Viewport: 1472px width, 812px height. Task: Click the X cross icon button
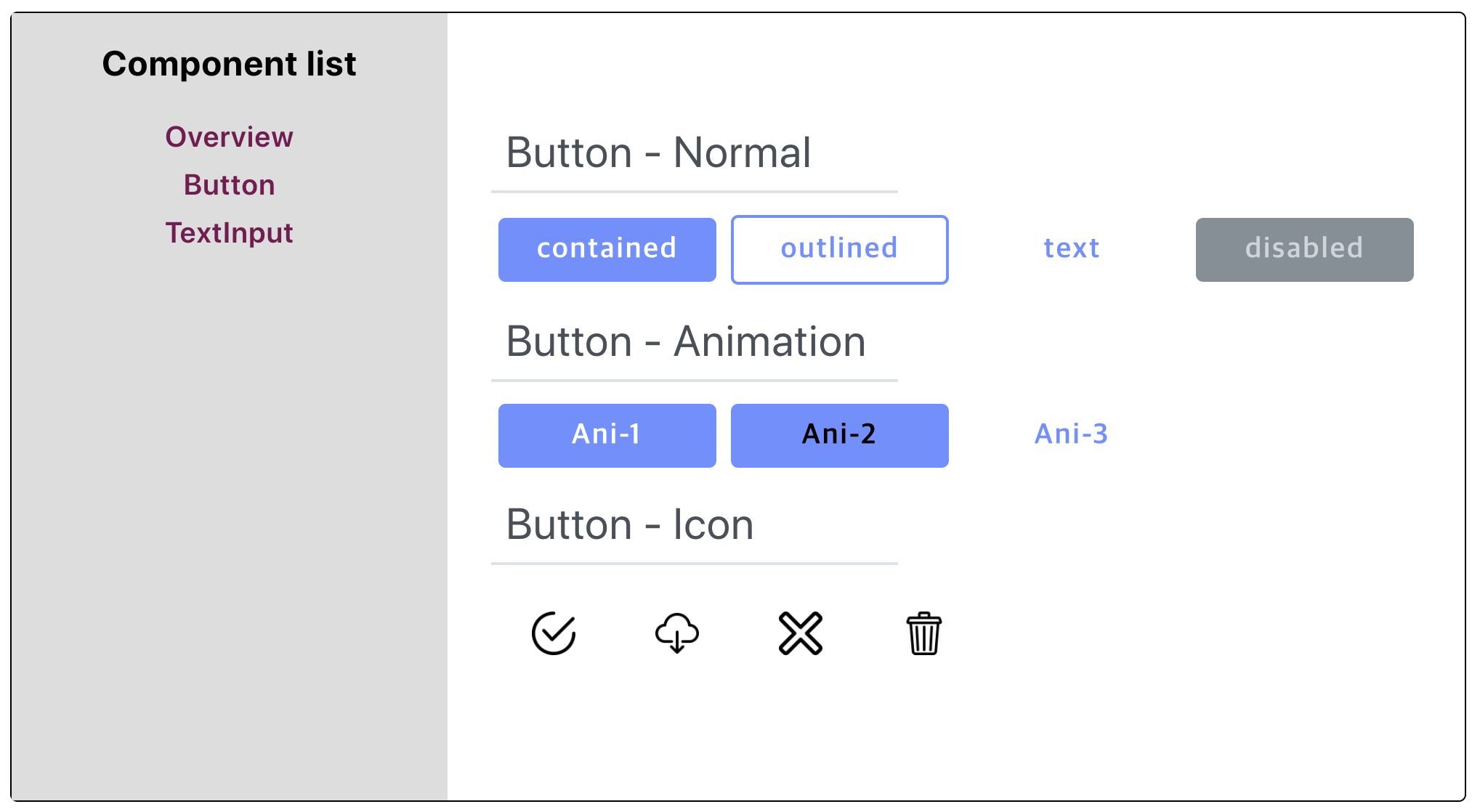pos(801,633)
